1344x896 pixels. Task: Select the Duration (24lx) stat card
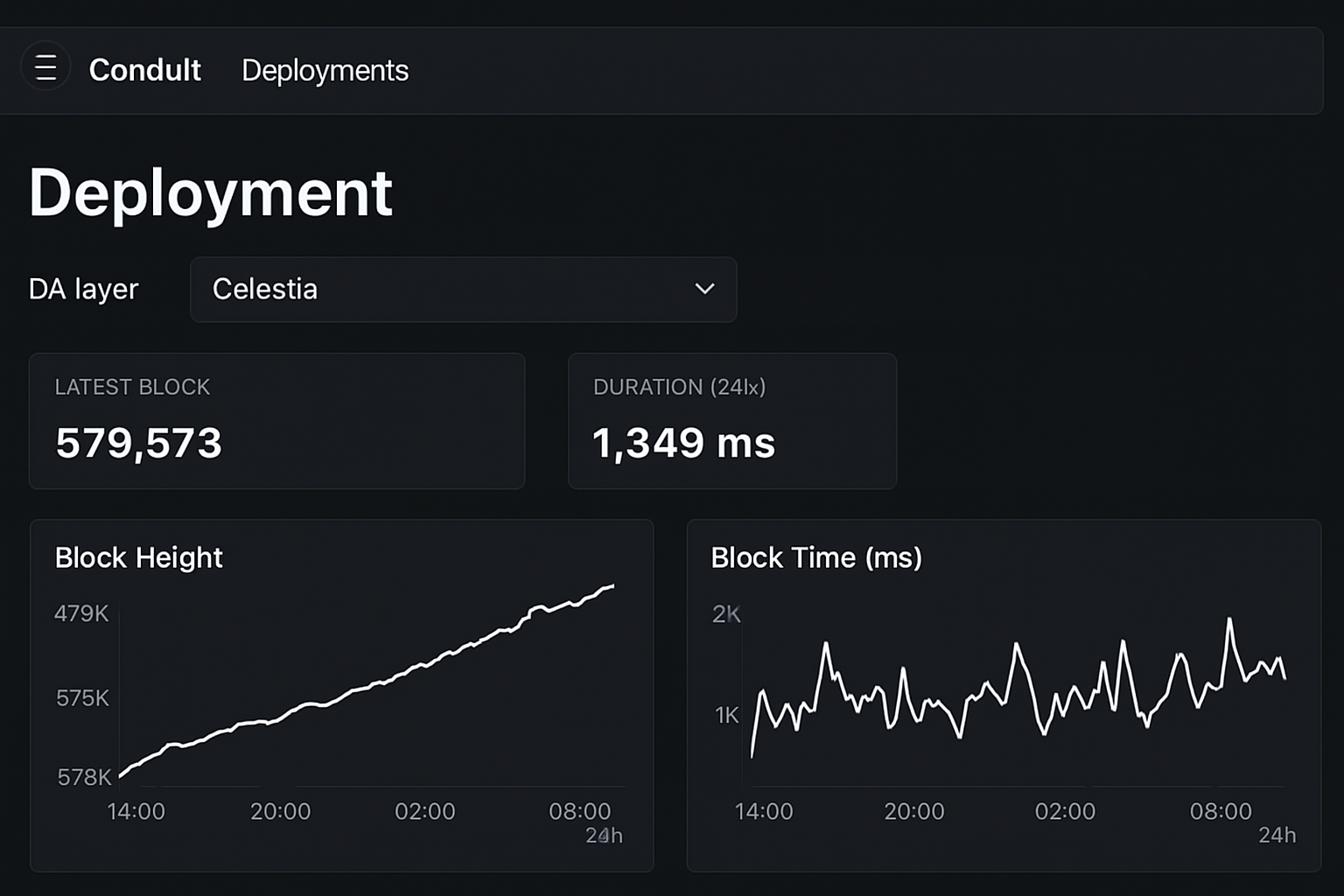point(732,421)
